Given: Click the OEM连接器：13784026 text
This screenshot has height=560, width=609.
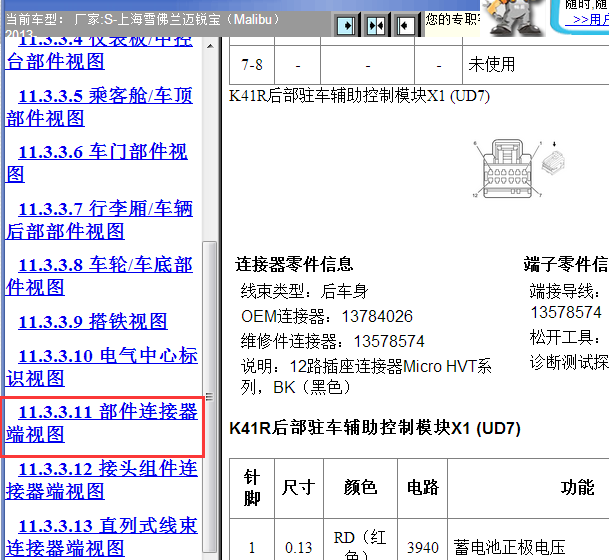Looking at the screenshot, I should [327, 316].
